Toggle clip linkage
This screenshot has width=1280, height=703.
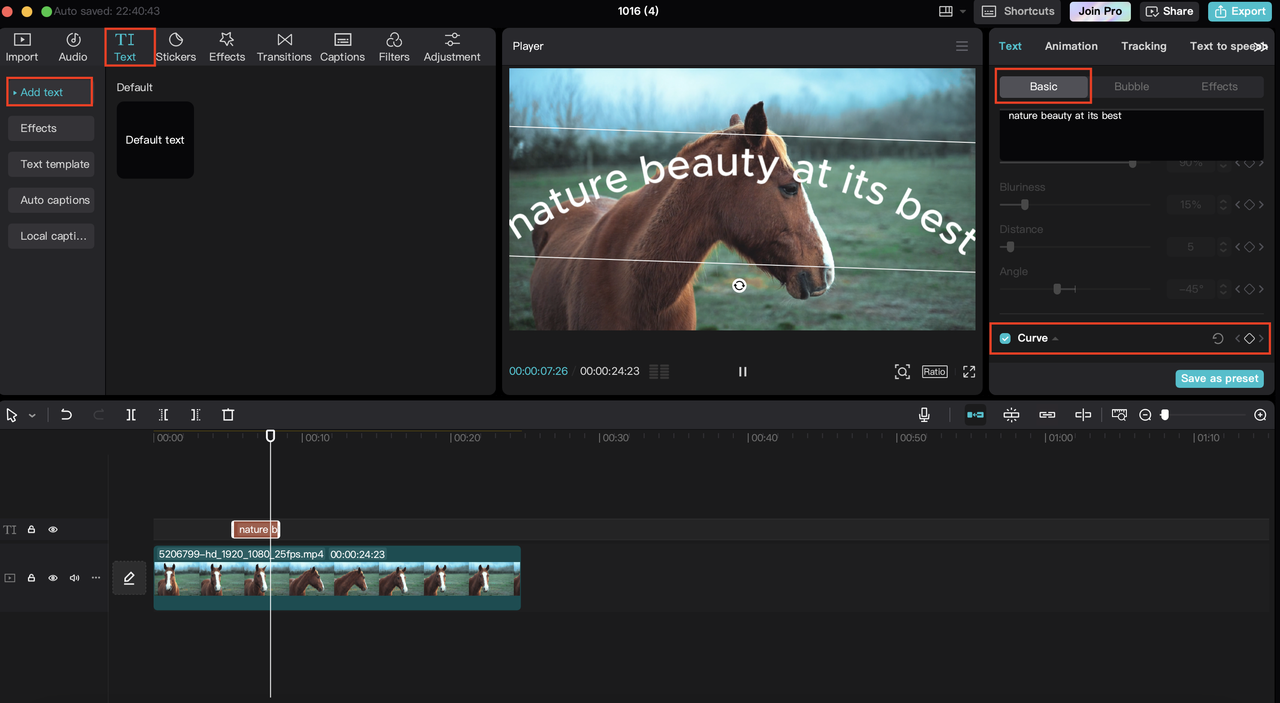pos(1047,415)
